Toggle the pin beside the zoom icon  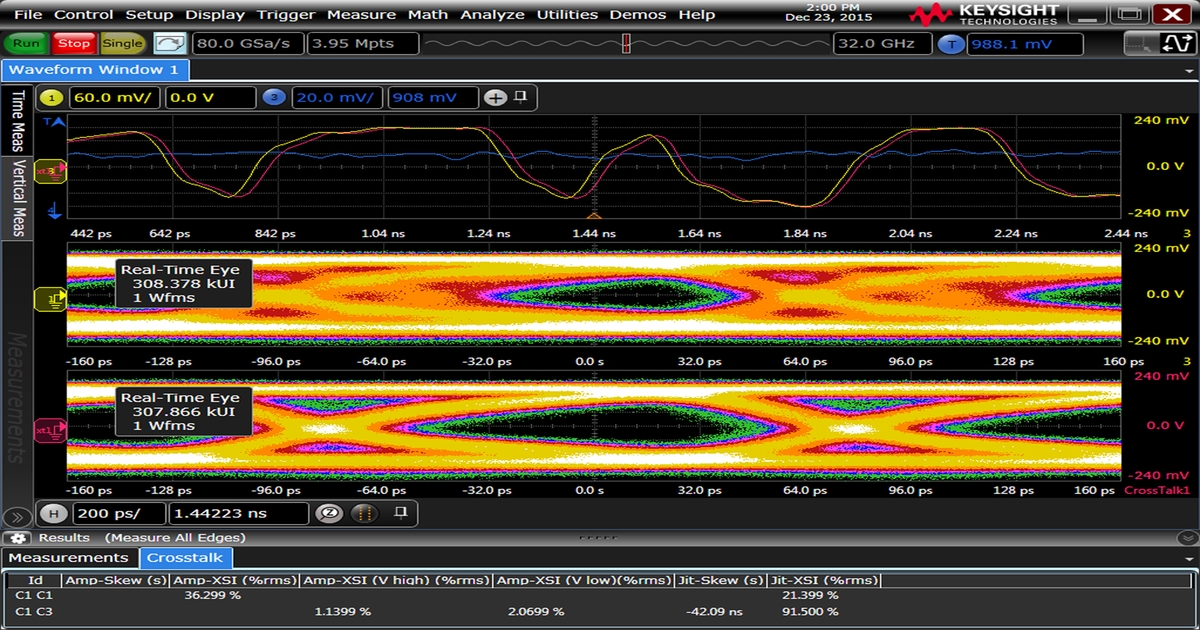pos(401,513)
